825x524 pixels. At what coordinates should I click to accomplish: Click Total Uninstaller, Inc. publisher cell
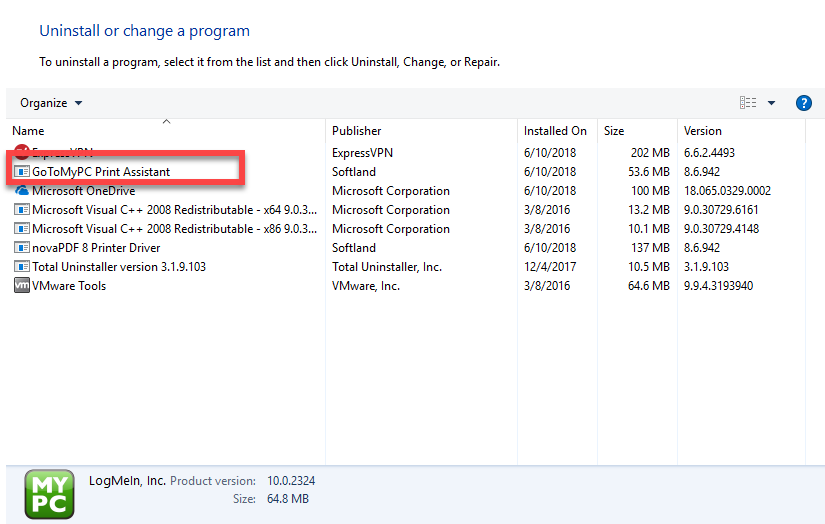pyautogui.click(x=387, y=266)
